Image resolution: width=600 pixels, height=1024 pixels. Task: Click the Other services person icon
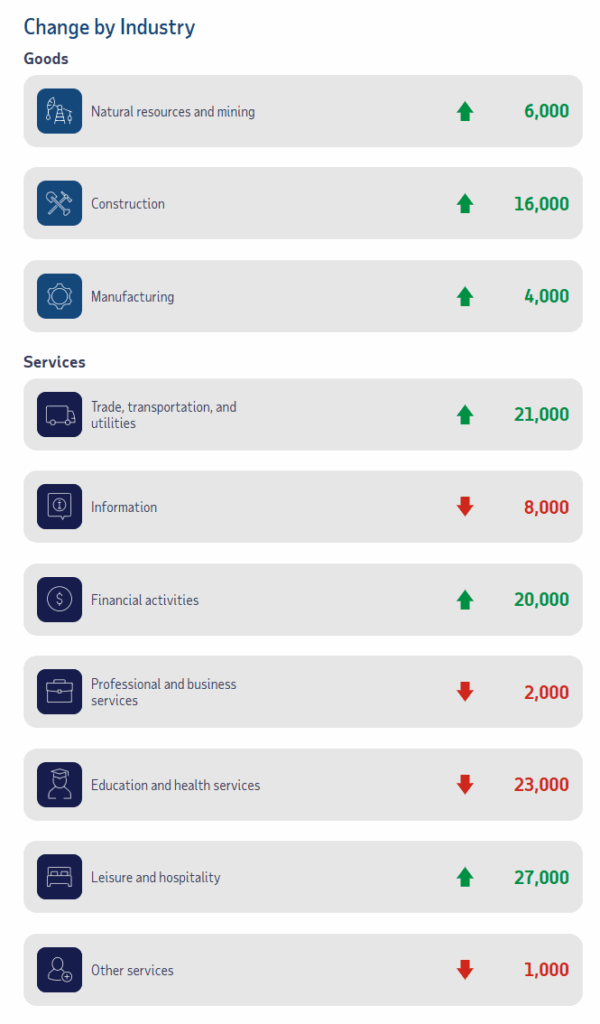pyautogui.click(x=59, y=970)
